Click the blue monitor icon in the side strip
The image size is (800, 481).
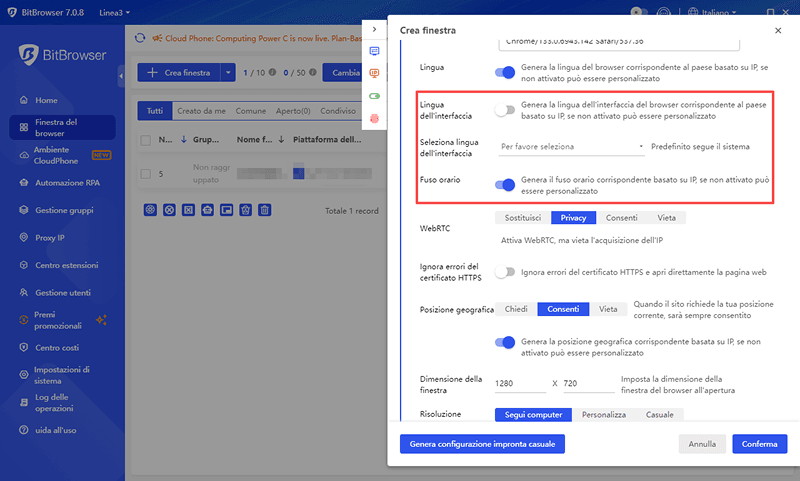tap(374, 51)
